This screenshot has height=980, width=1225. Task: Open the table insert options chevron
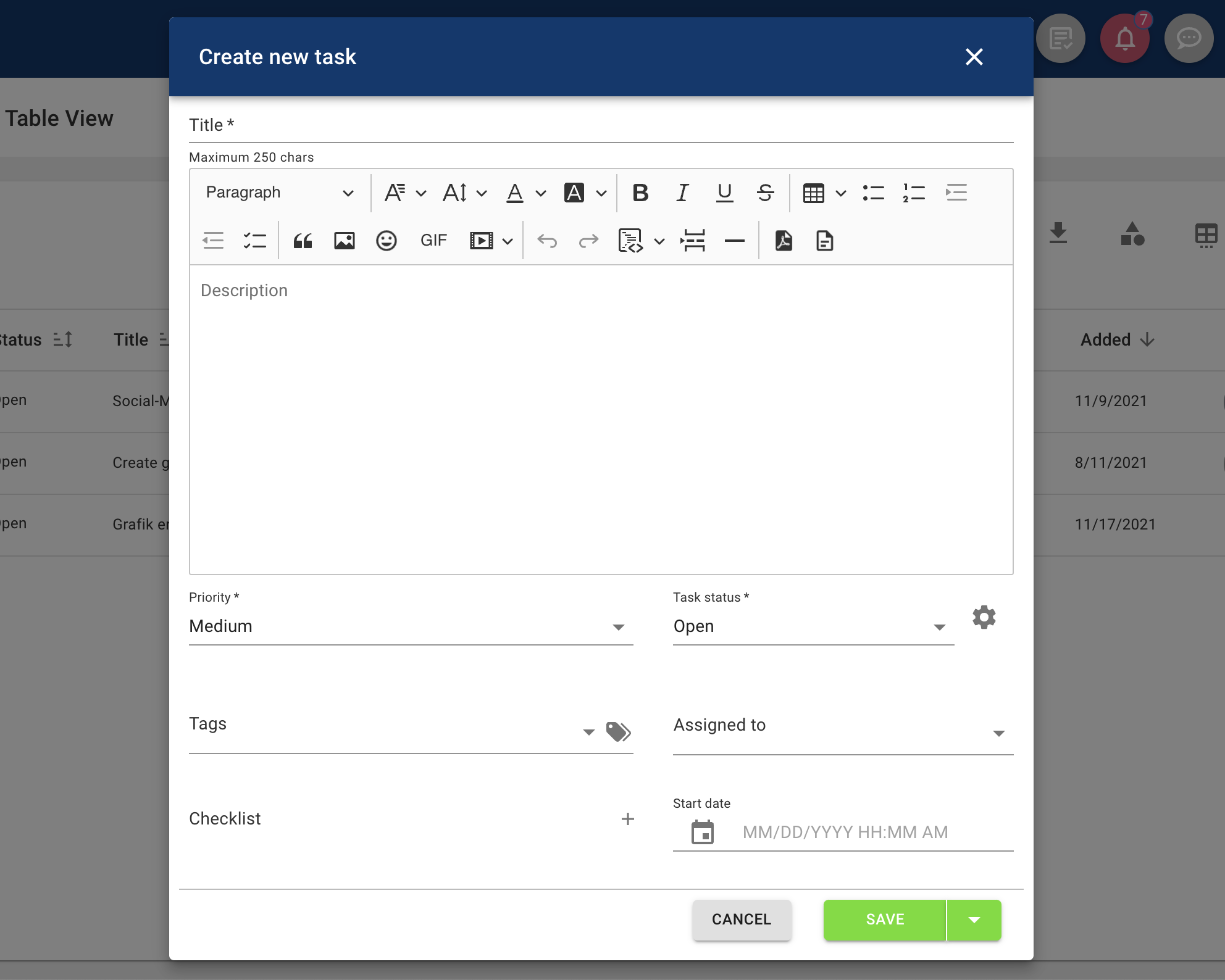point(840,193)
